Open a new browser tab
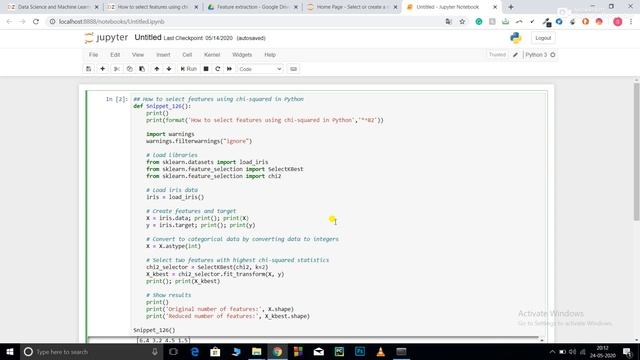This screenshot has height=360, width=640. 511,7
